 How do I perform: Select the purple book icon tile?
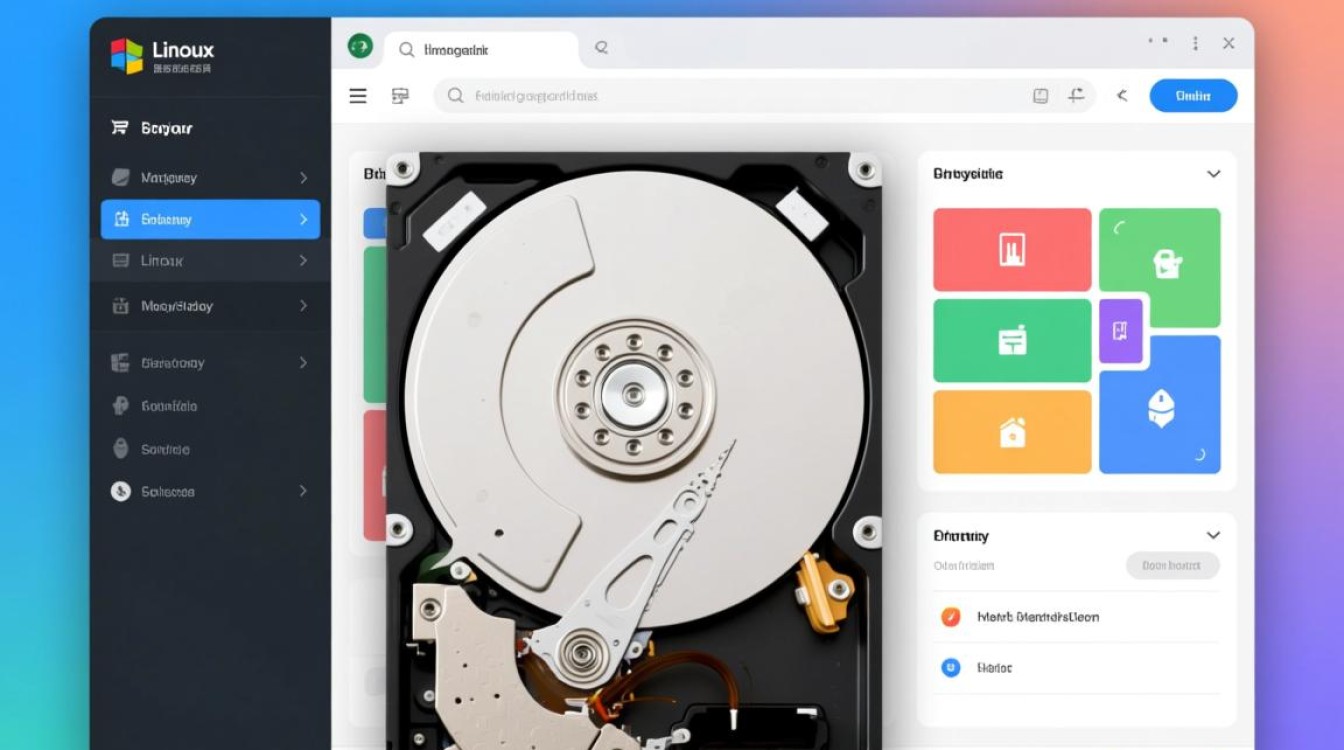[1121, 331]
